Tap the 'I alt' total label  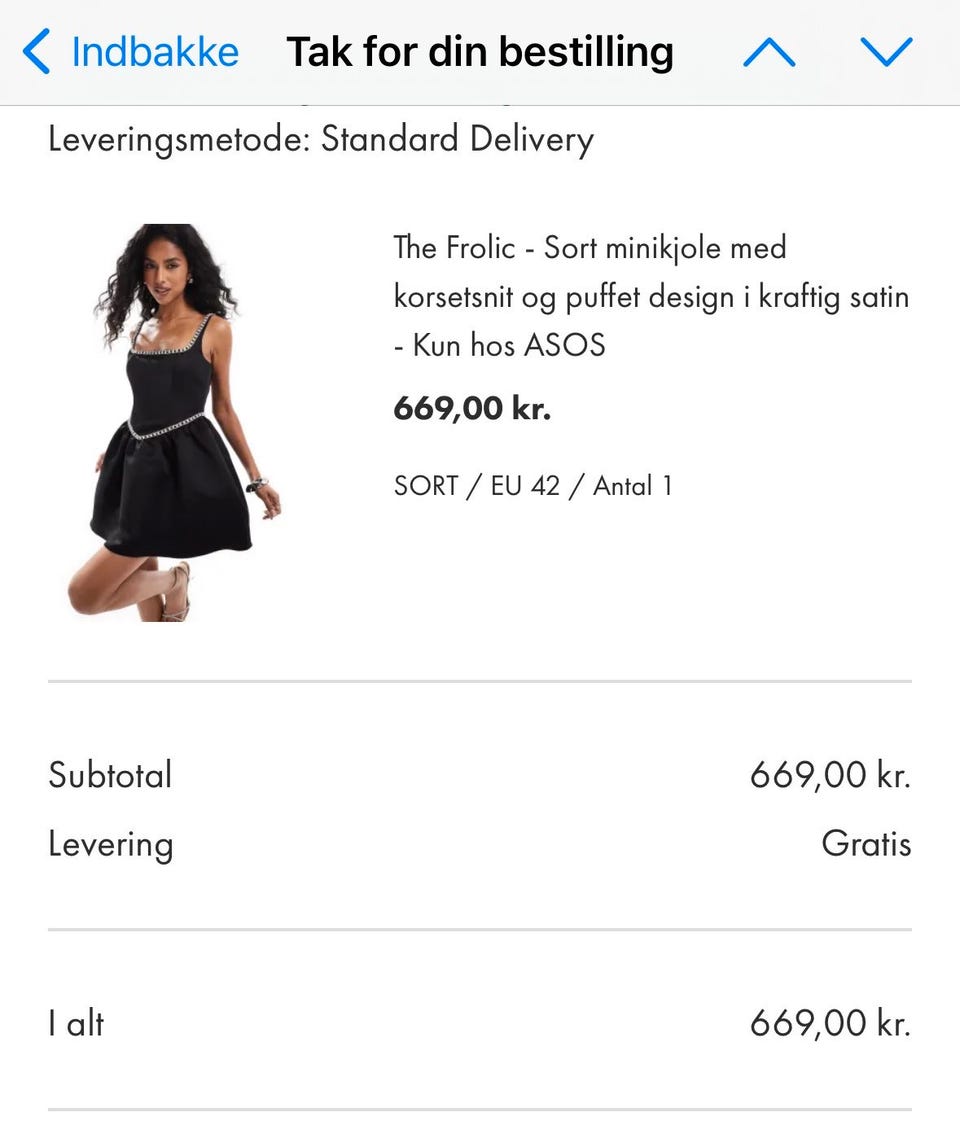(76, 1023)
